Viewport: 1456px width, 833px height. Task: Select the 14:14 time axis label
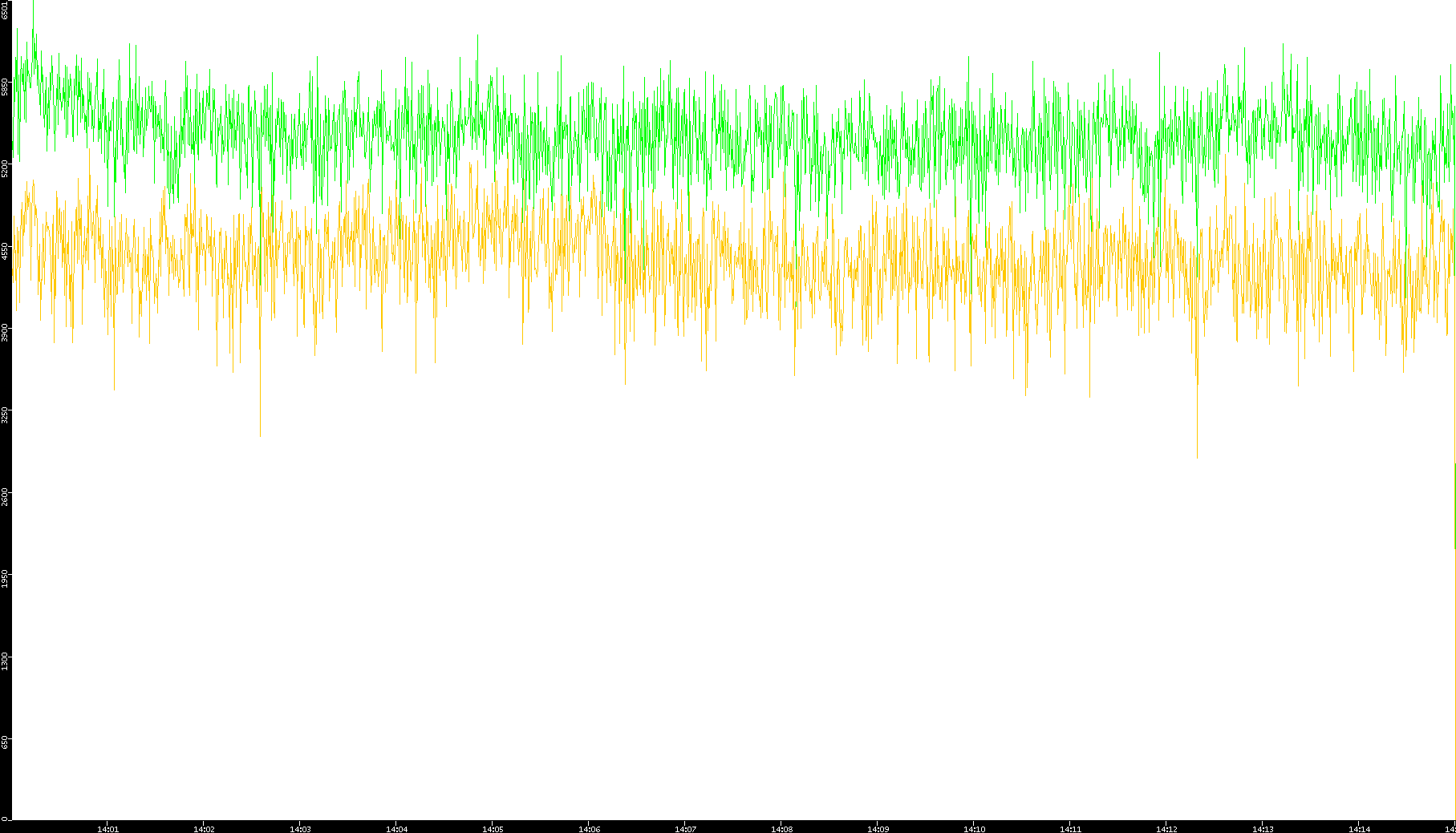pyautogui.click(x=1359, y=829)
